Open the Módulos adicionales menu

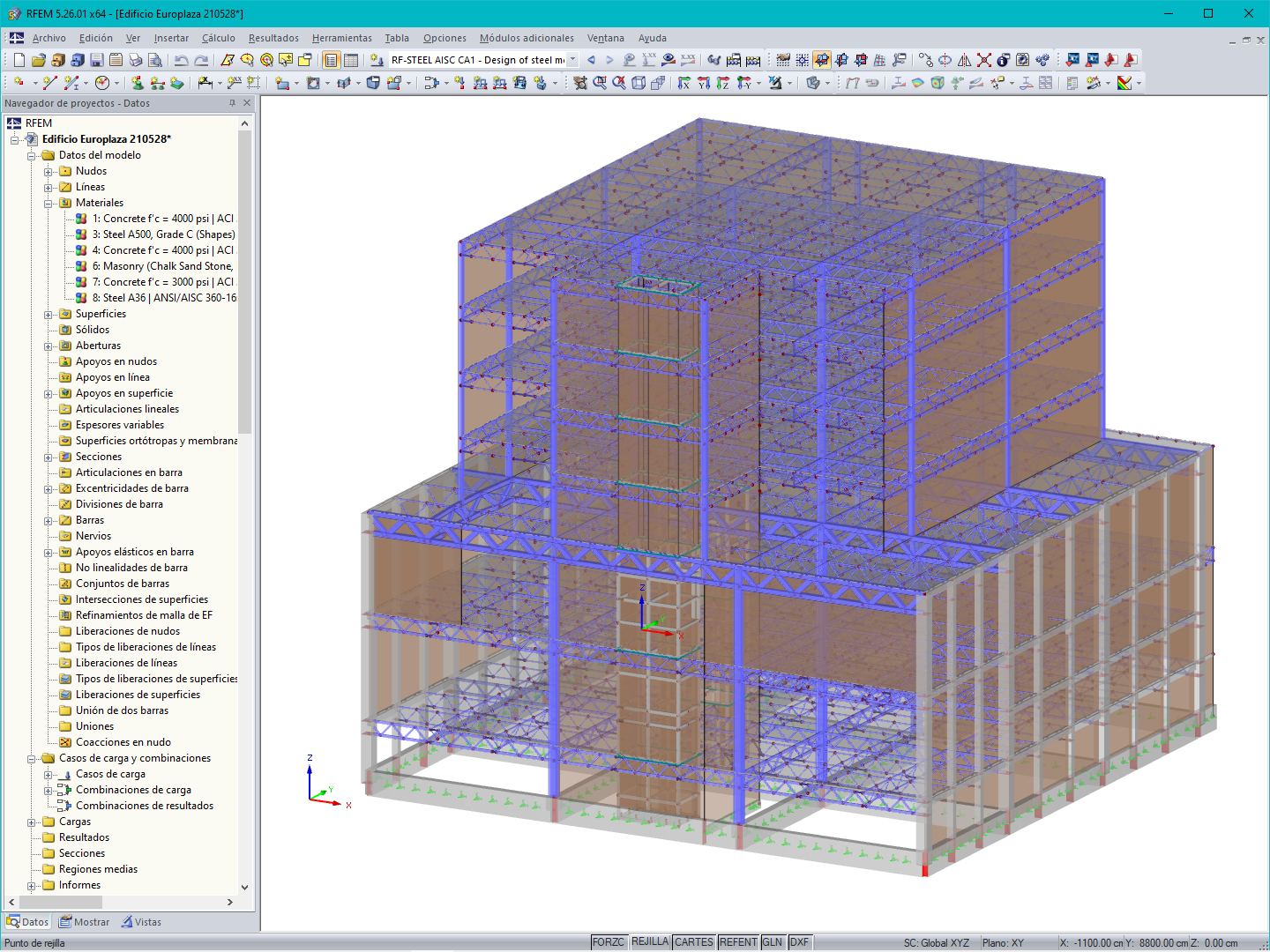pyautogui.click(x=527, y=38)
